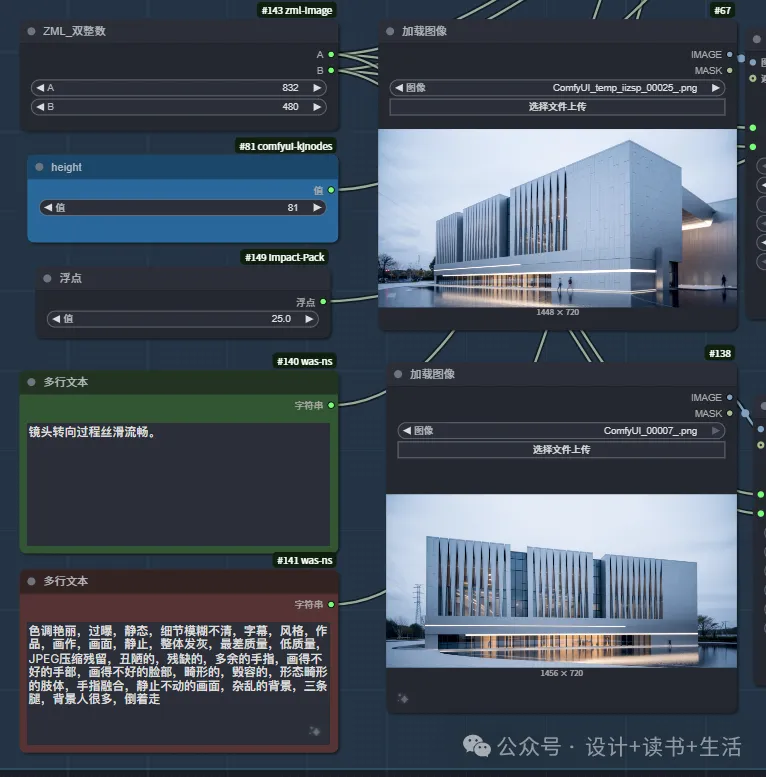Click the 1448 × 720 building preview image

click(x=557, y=217)
